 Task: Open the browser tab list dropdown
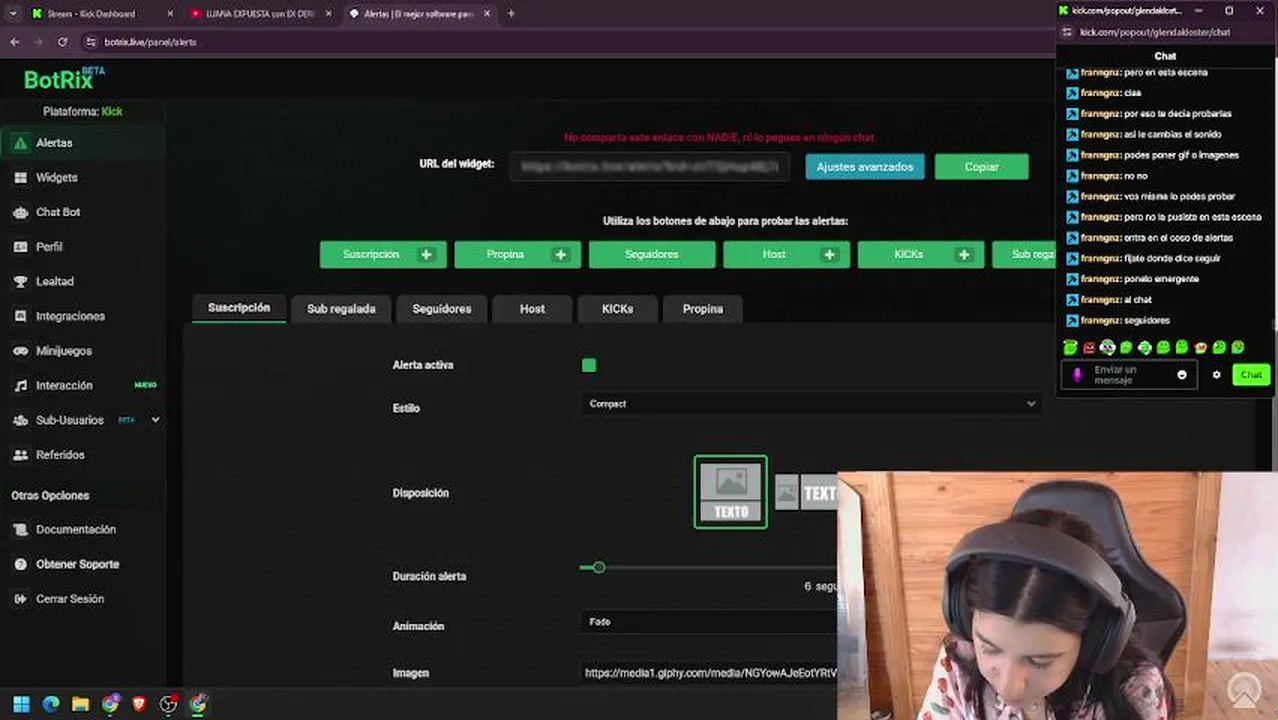(x=12, y=13)
